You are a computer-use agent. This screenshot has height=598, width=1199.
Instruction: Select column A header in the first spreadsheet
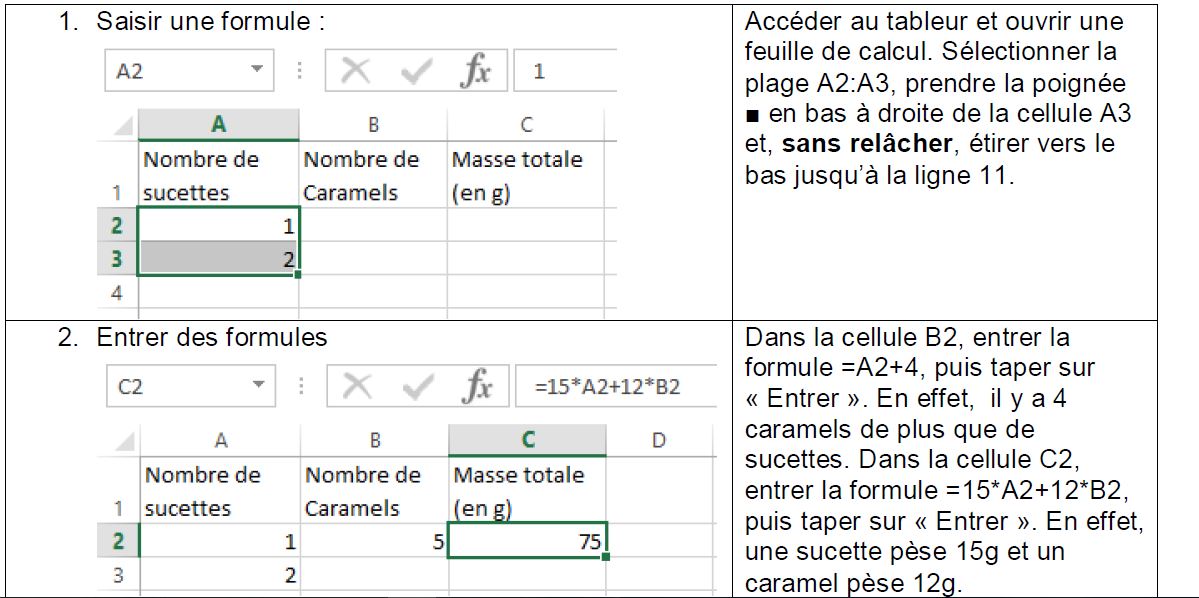click(x=218, y=124)
